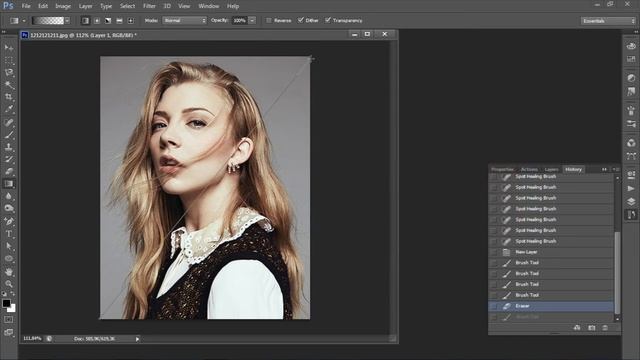This screenshot has width=640, height=360.
Task: Choose the Angle Gradient style
Action: click(108, 20)
